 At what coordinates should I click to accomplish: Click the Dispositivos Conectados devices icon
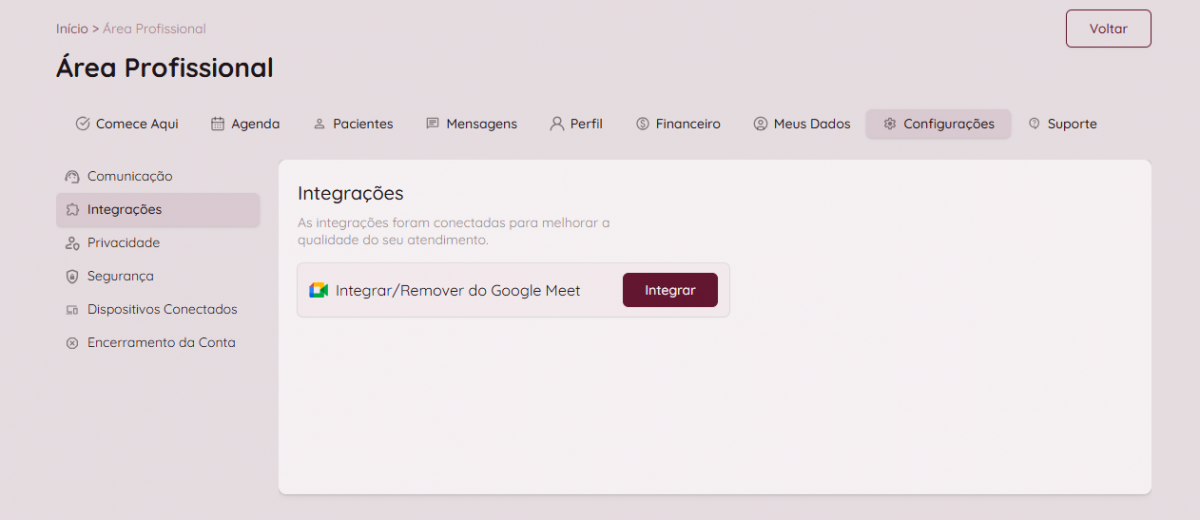pos(71,310)
